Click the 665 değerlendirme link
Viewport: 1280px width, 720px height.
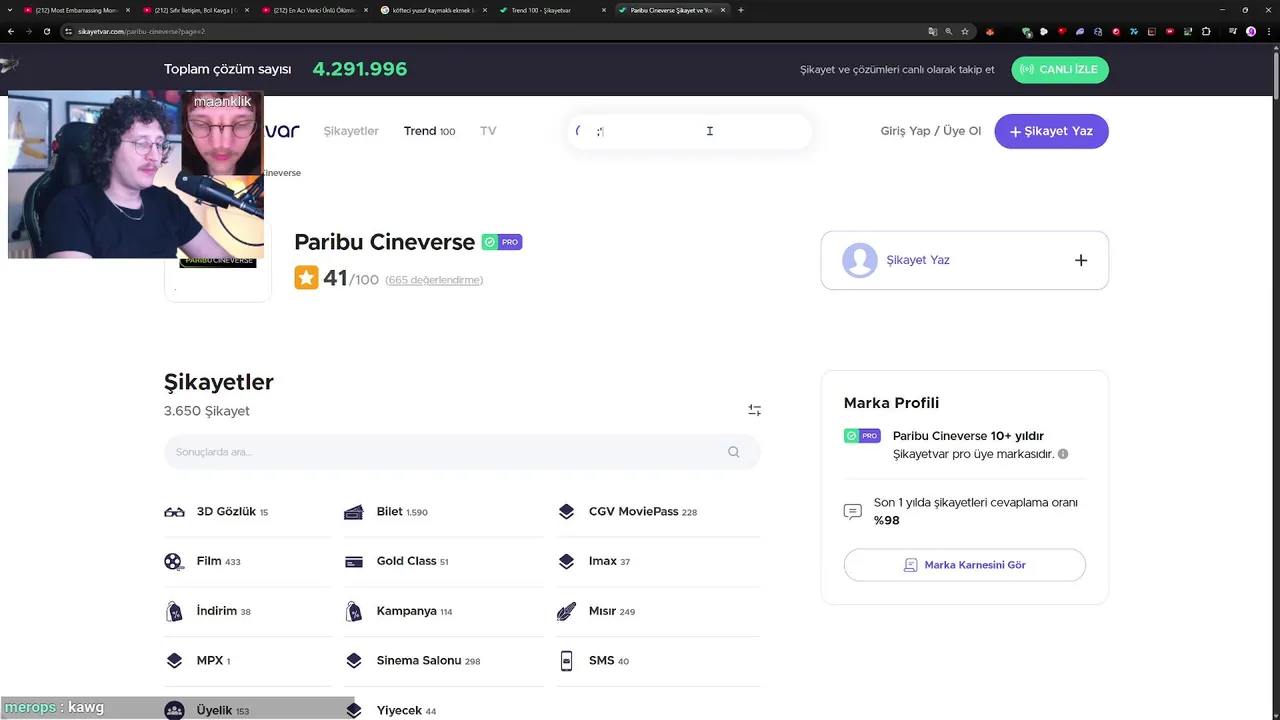pos(434,280)
